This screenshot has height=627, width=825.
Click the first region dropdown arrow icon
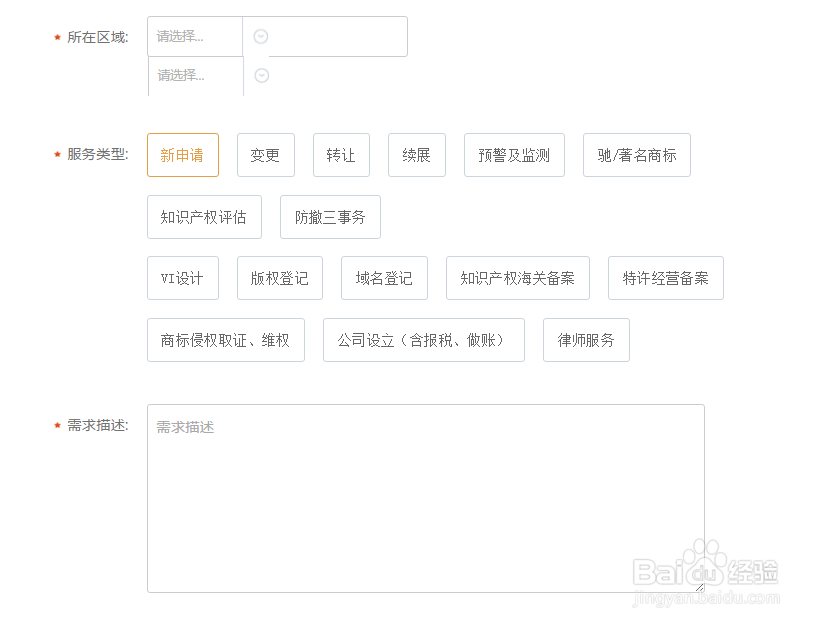261,36
